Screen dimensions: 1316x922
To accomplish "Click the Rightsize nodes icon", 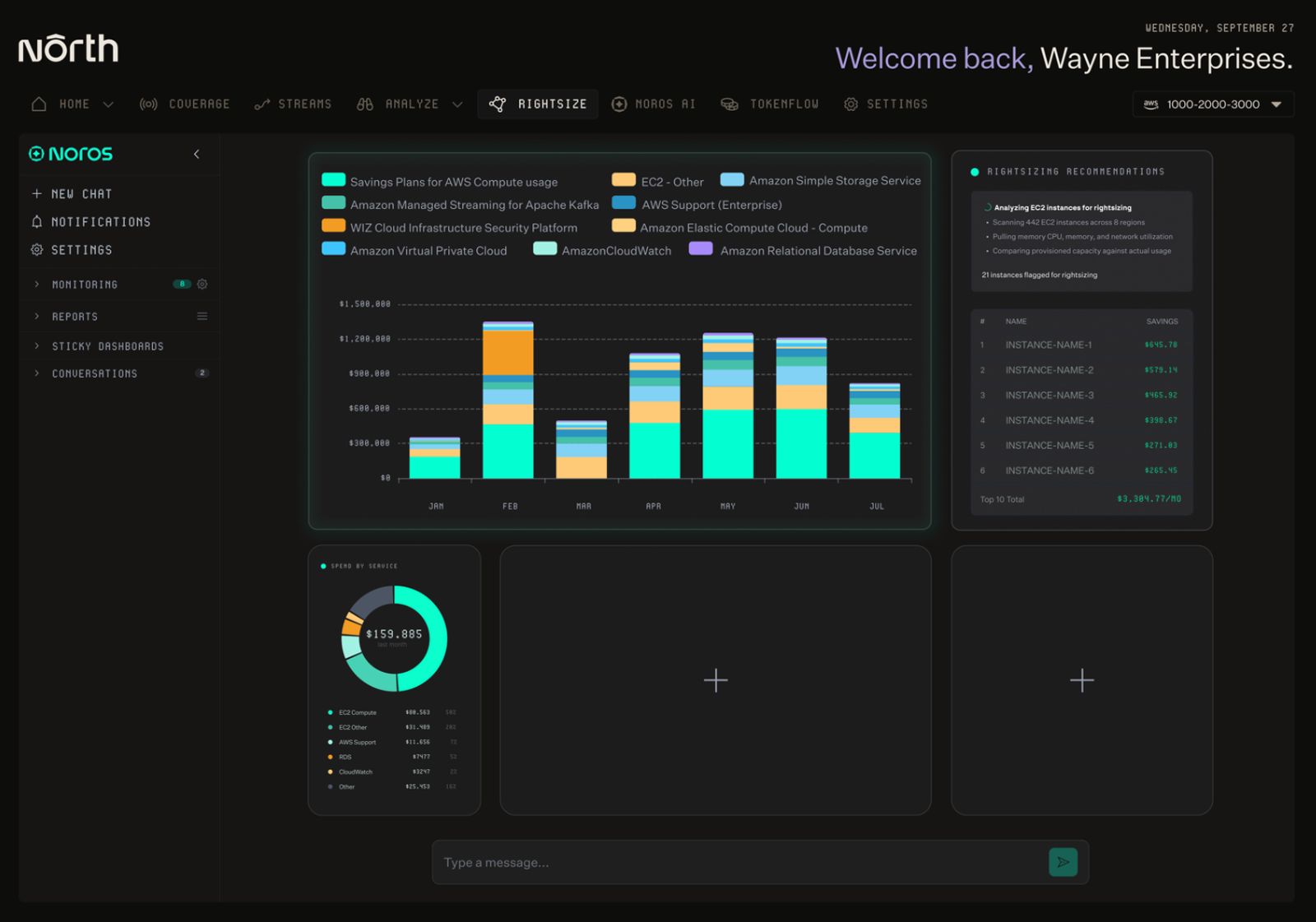I will tap(498, 104).
